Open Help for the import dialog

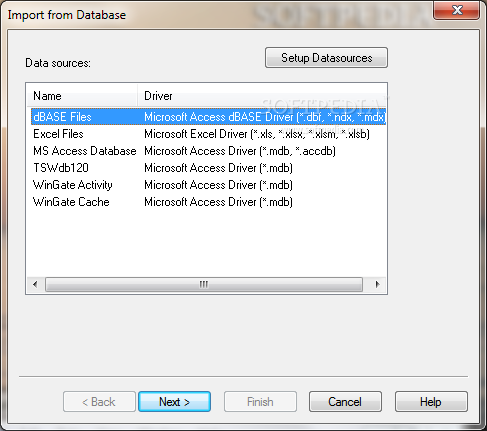coord(431,402)
